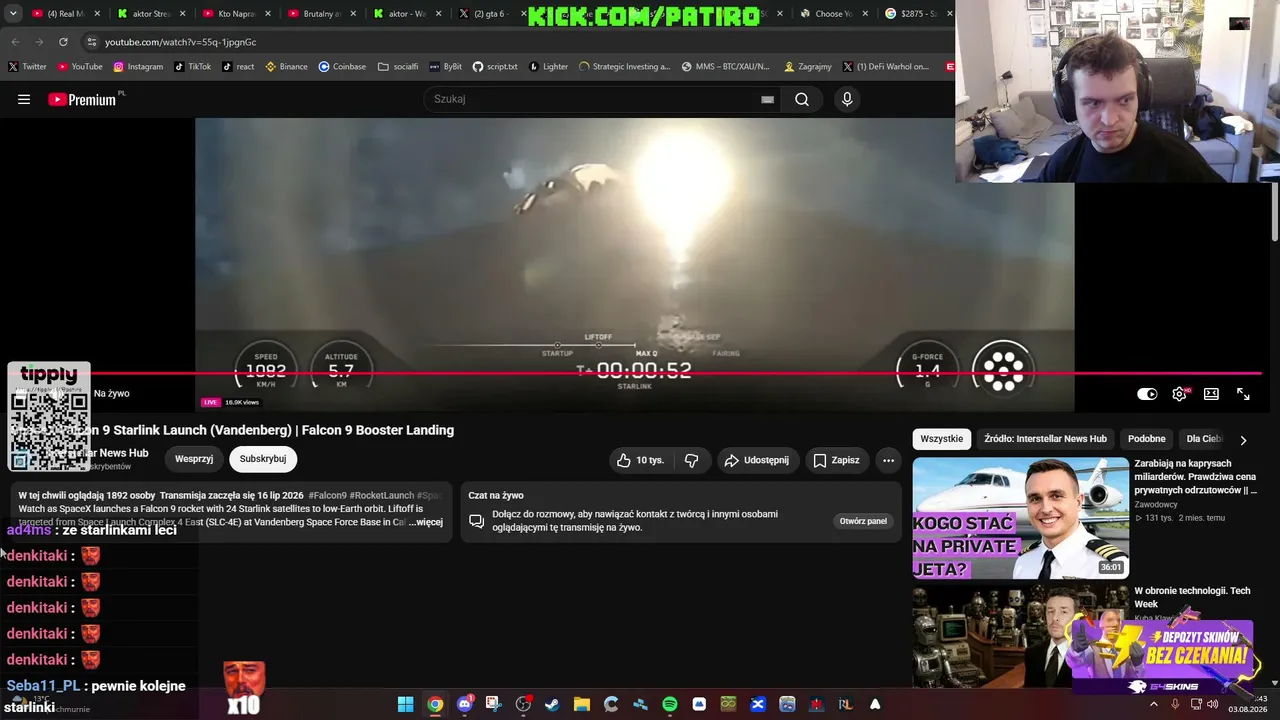Click the Chrome address bar URL
This screenshot has height=720, width=1280.
coord(181,42)
